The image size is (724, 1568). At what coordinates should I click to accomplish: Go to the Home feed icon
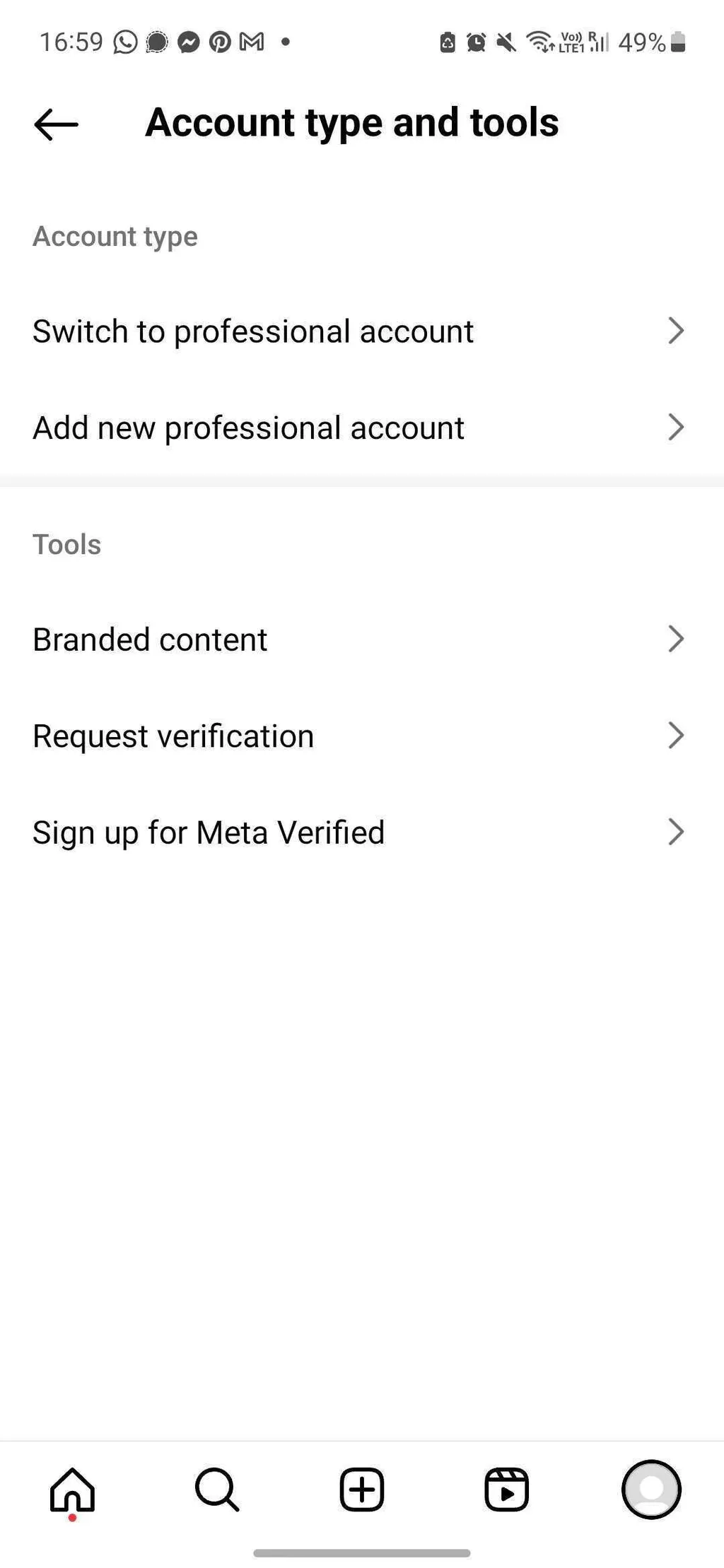(72, 1489)
